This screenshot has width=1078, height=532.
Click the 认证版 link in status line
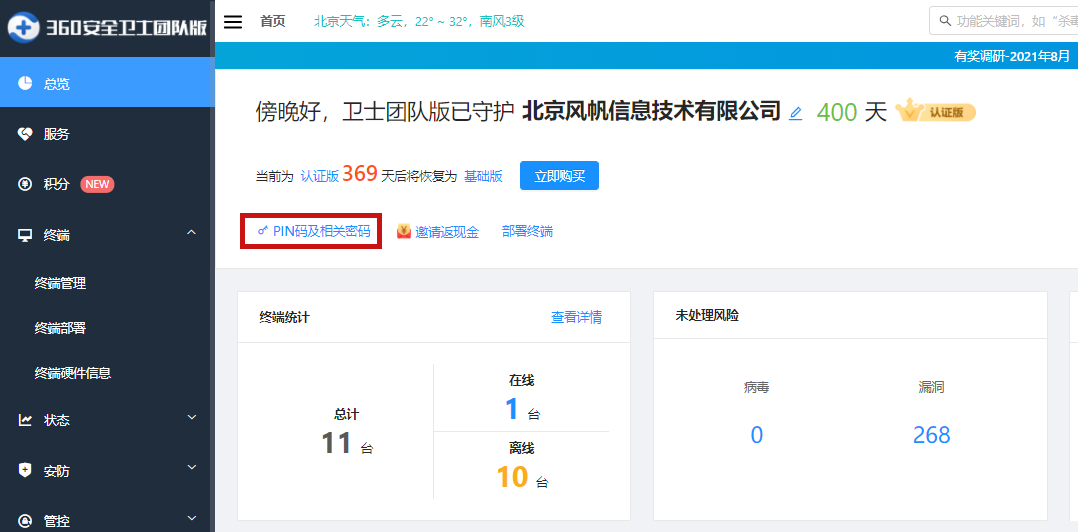coord(320,176)
